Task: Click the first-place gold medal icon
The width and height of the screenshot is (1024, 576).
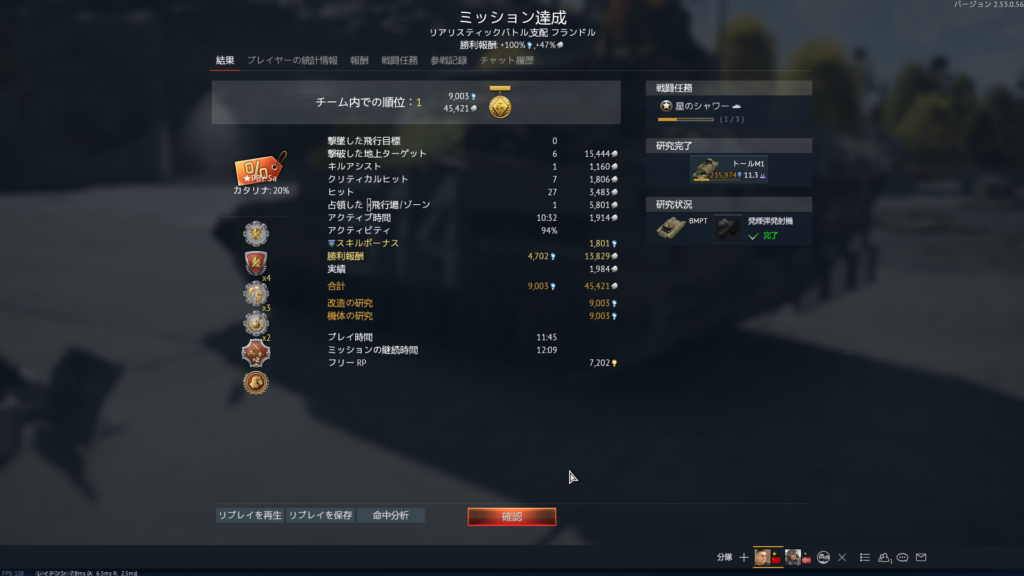Action: click(500, 103)
